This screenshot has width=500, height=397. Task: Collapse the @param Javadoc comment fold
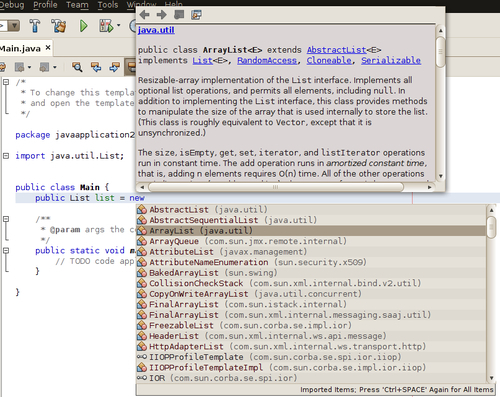[6, 219]
